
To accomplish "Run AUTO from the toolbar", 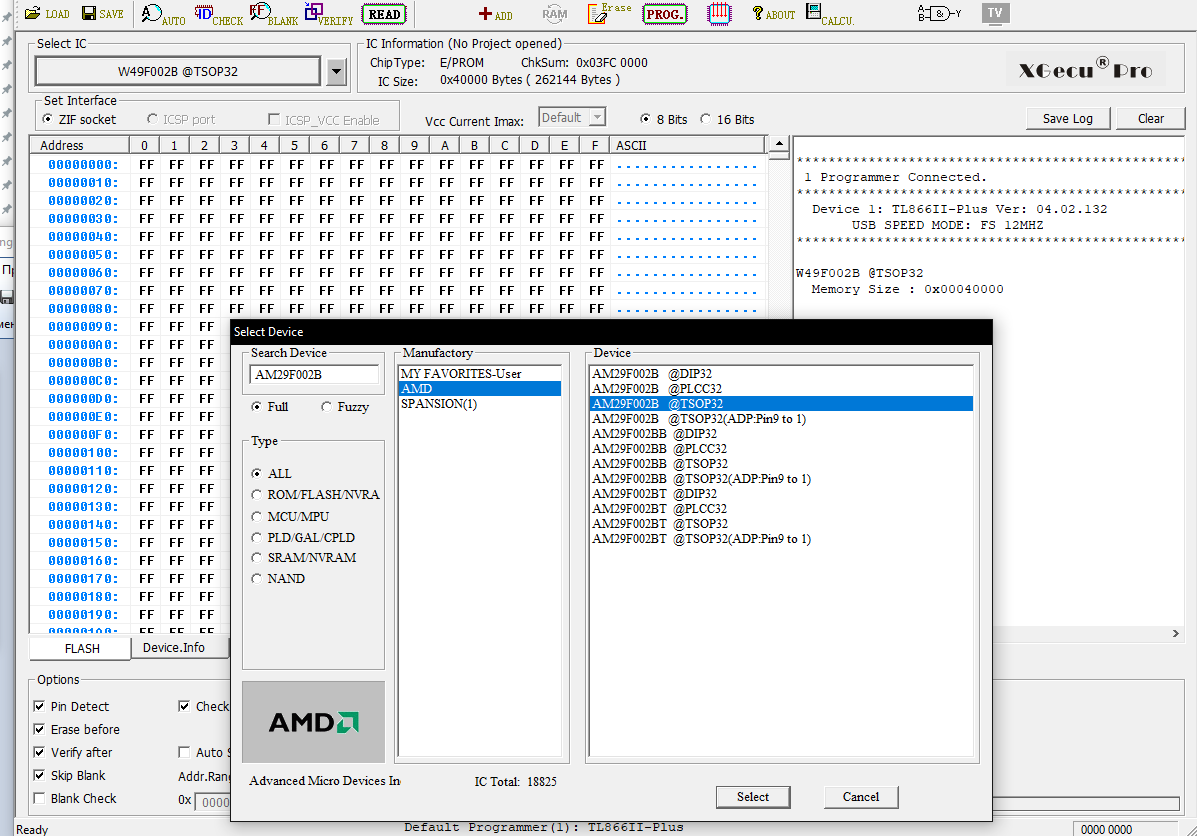I will click(163, 15).
